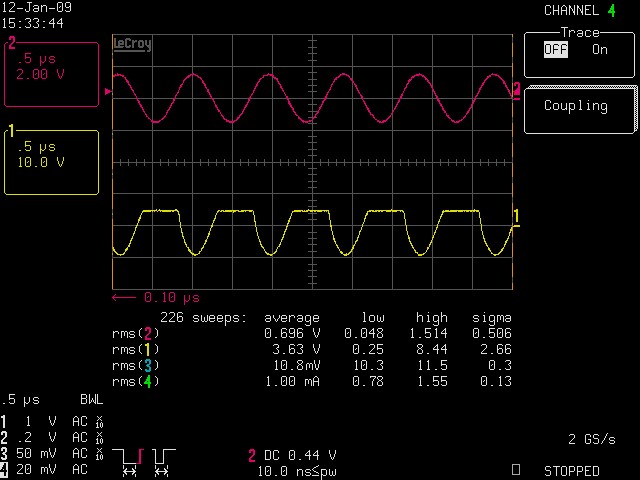Screen dimensions: 640x480
Task: Select the rms(4) measurement label
Action: (136, 381)
